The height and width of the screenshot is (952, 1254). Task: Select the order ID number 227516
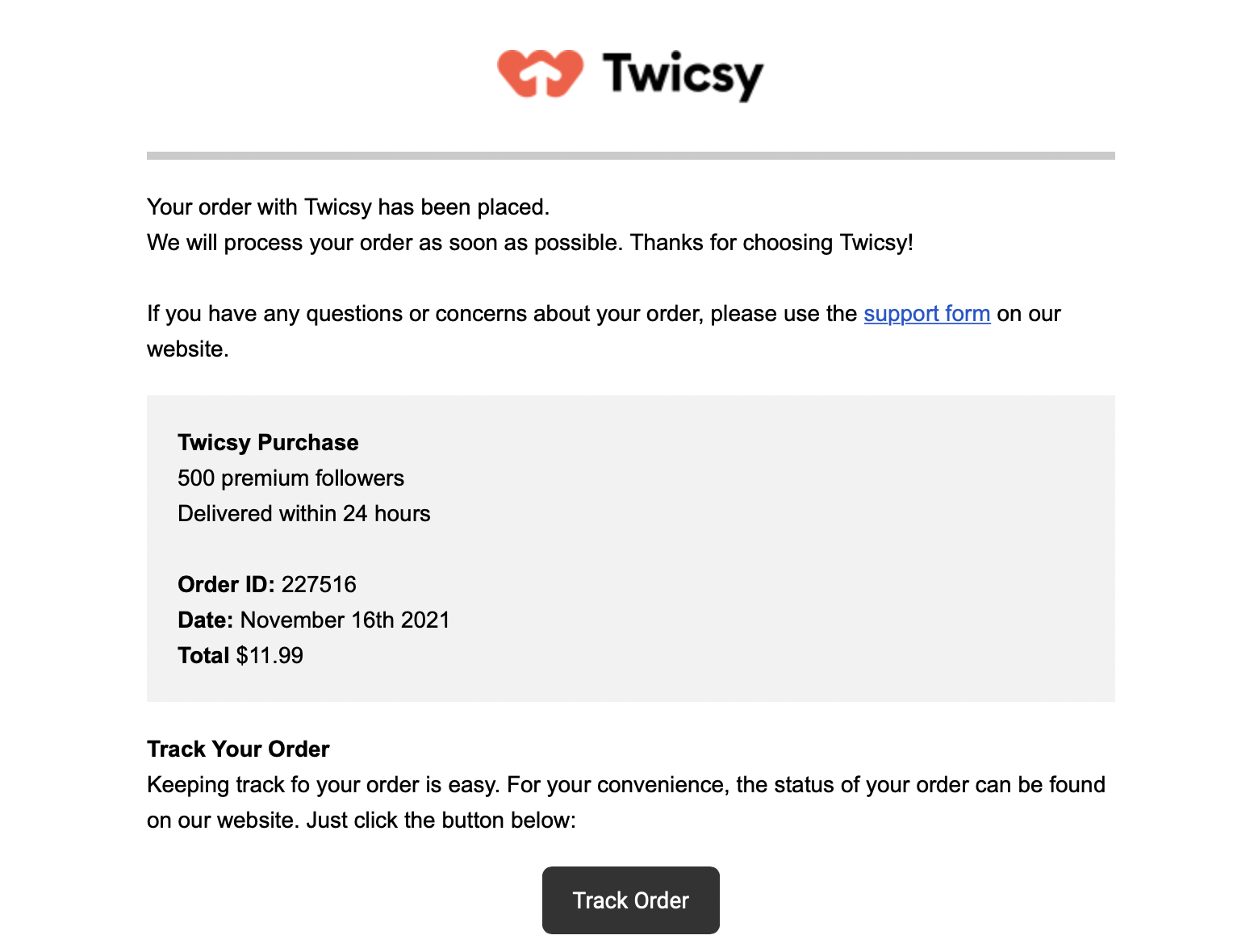[x=319, y=585]
